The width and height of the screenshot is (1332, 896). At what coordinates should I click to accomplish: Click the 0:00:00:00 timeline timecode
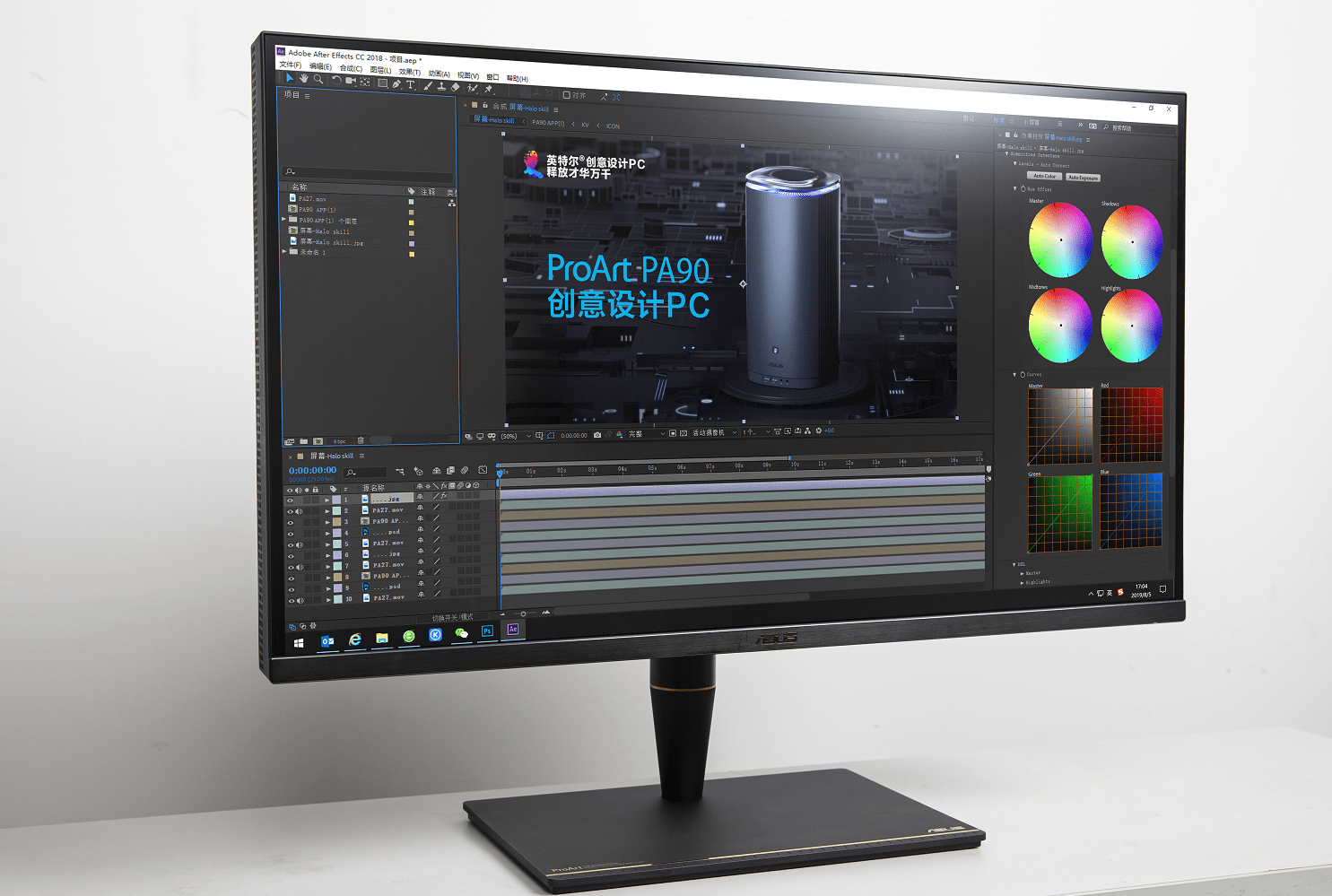pos(312,470)
